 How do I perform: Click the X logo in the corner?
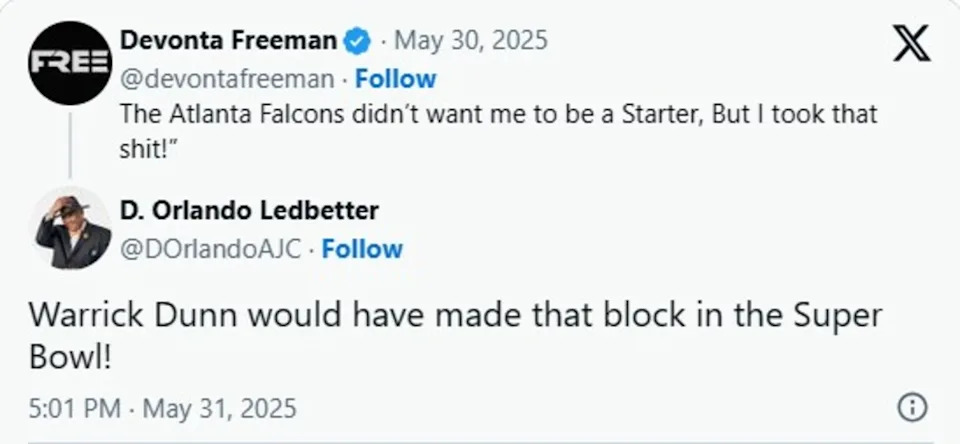910,45
